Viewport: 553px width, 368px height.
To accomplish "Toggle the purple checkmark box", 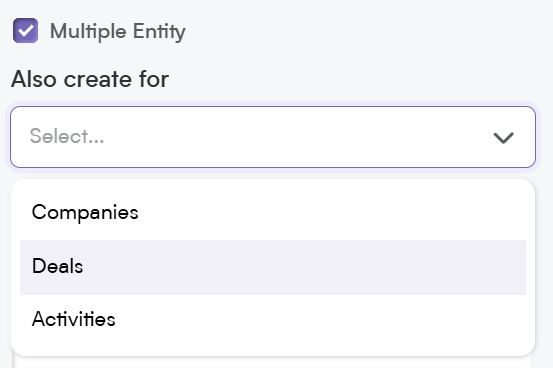I will 25,31.
